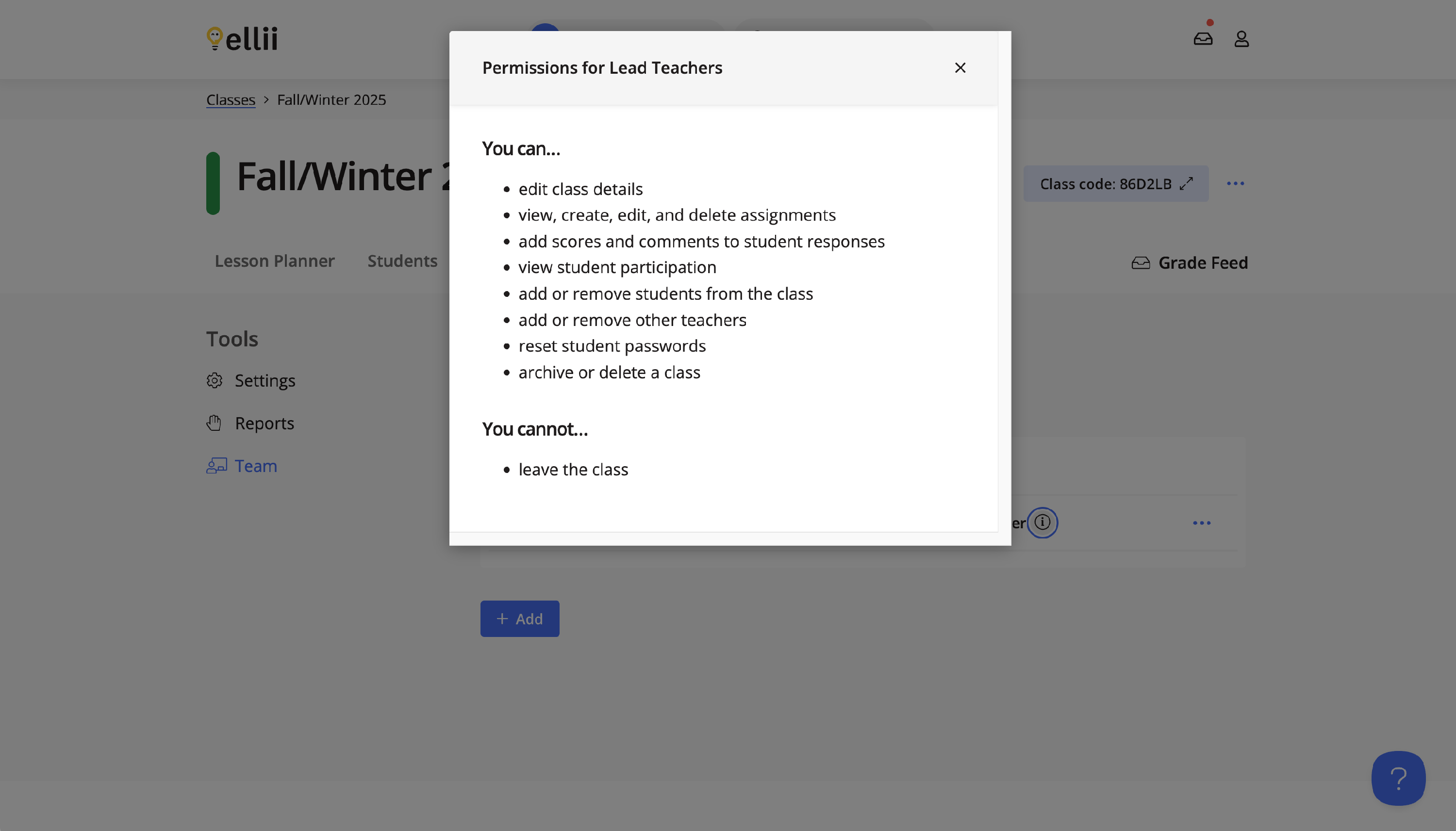Click the Add teacher button
This screenshot has height=831, width=1456.
[x=520, y=619]
